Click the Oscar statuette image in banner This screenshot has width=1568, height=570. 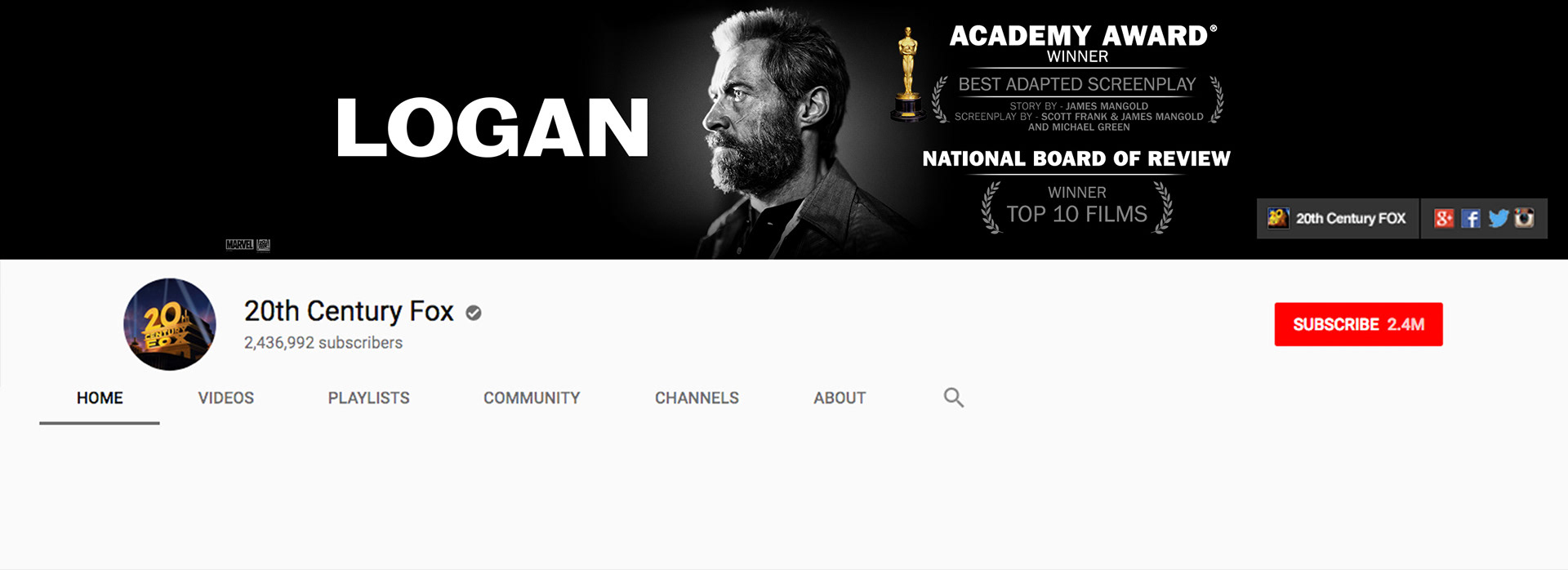907,74
